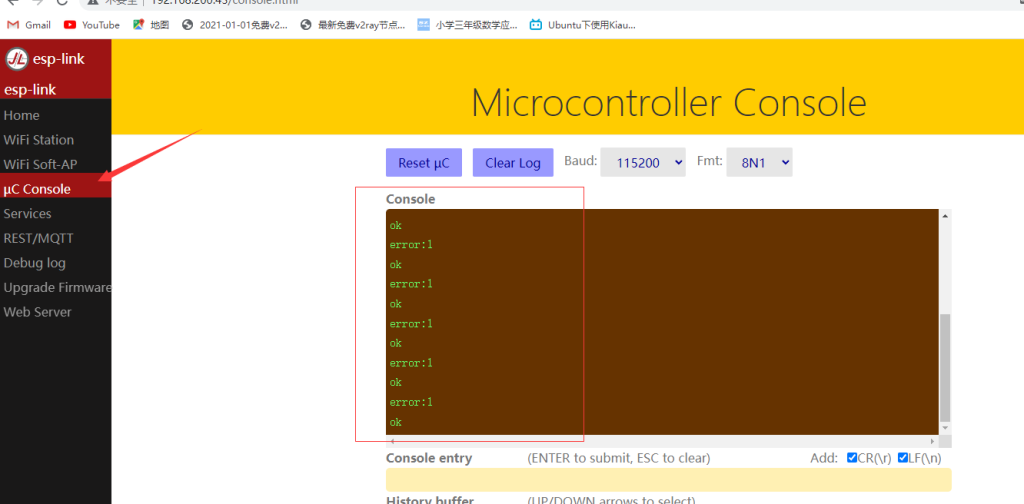This screenshot has width=1024, height=504.
Task: Click the Console entry input field
Action: pos(668,480)
